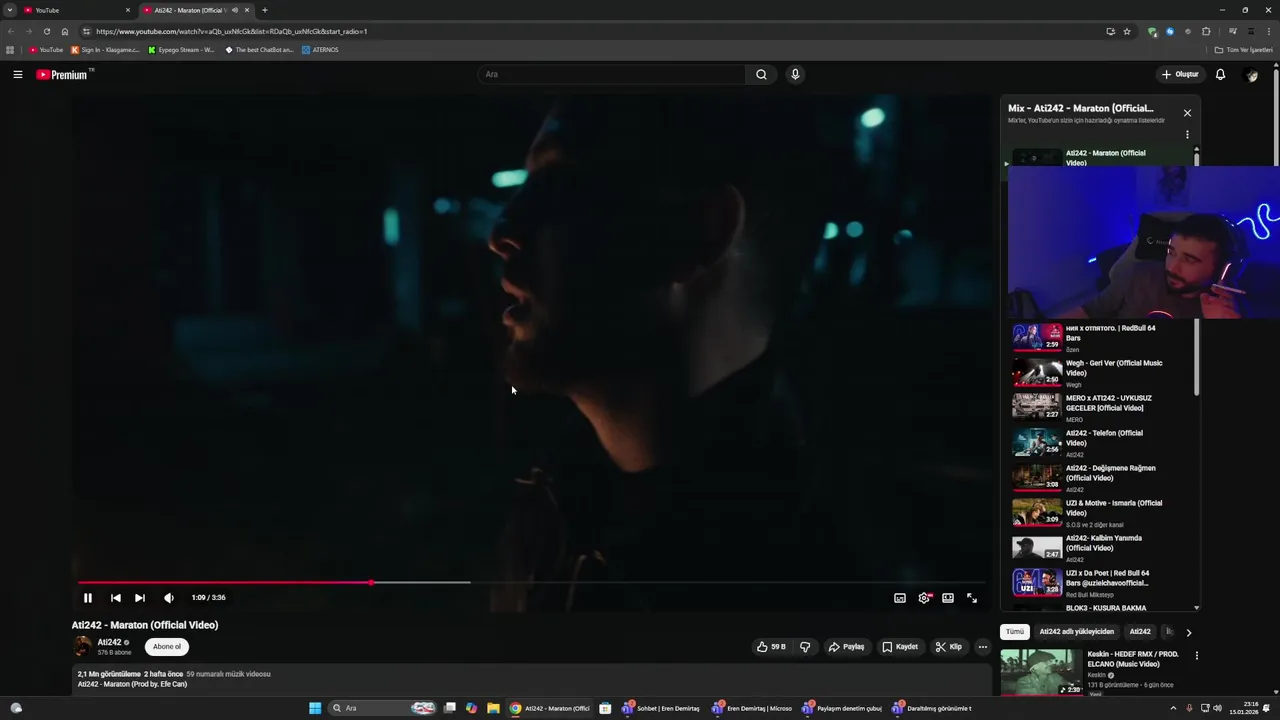
Task: Open the Eypego Stream bookmark
Action: coord(181,50)
